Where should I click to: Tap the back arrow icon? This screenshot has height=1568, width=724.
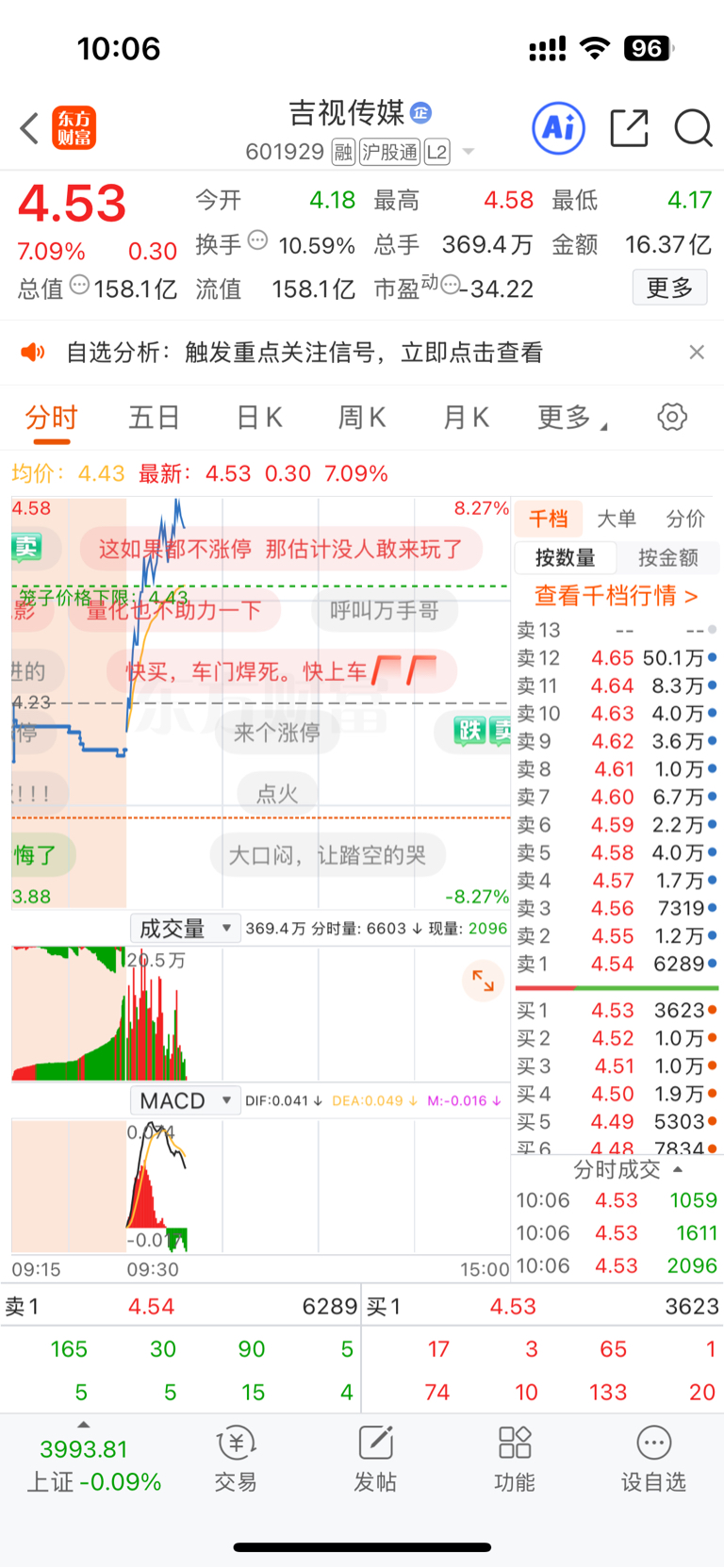tap(29, 128)
